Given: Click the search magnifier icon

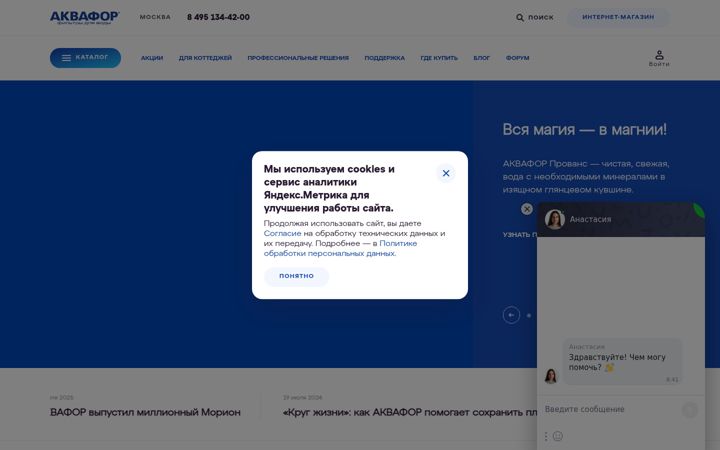Looking at the screenshot, I should (519, 17).
